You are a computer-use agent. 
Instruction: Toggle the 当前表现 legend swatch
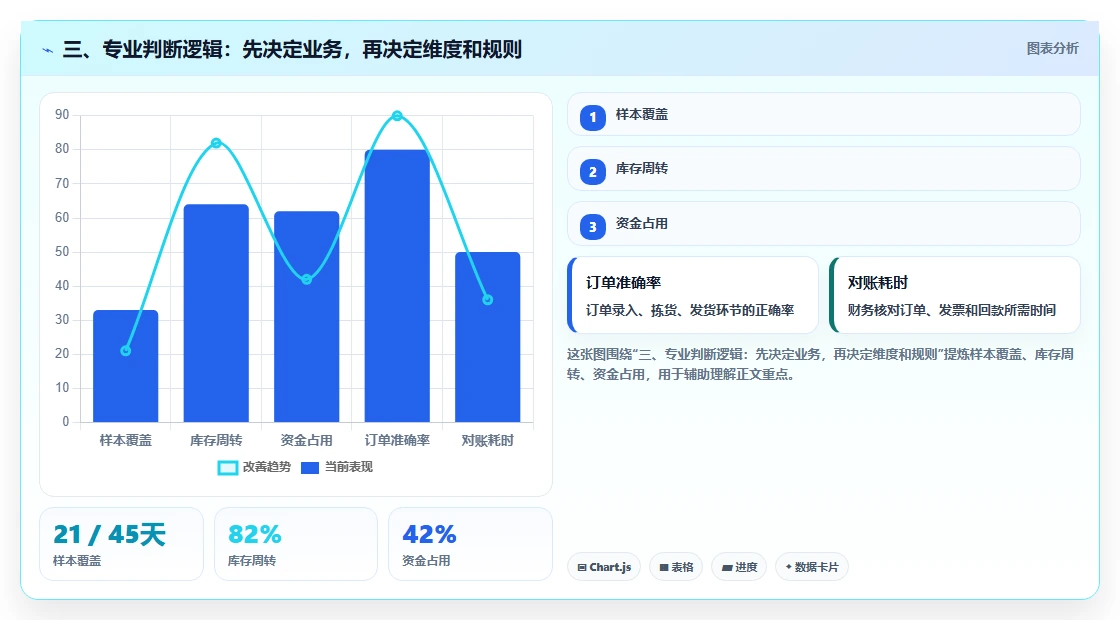(309, 468)
